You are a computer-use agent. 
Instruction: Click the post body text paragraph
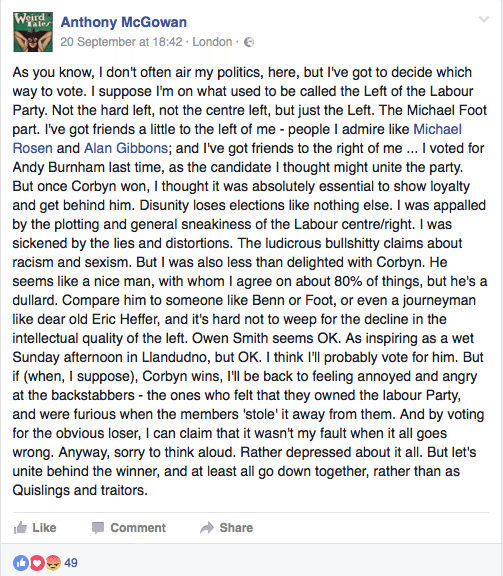point(250,281)
